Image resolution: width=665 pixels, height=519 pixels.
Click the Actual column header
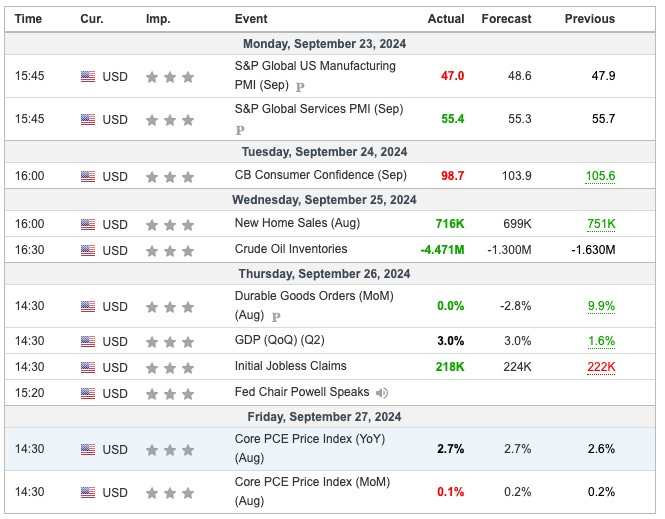(446, 19)
